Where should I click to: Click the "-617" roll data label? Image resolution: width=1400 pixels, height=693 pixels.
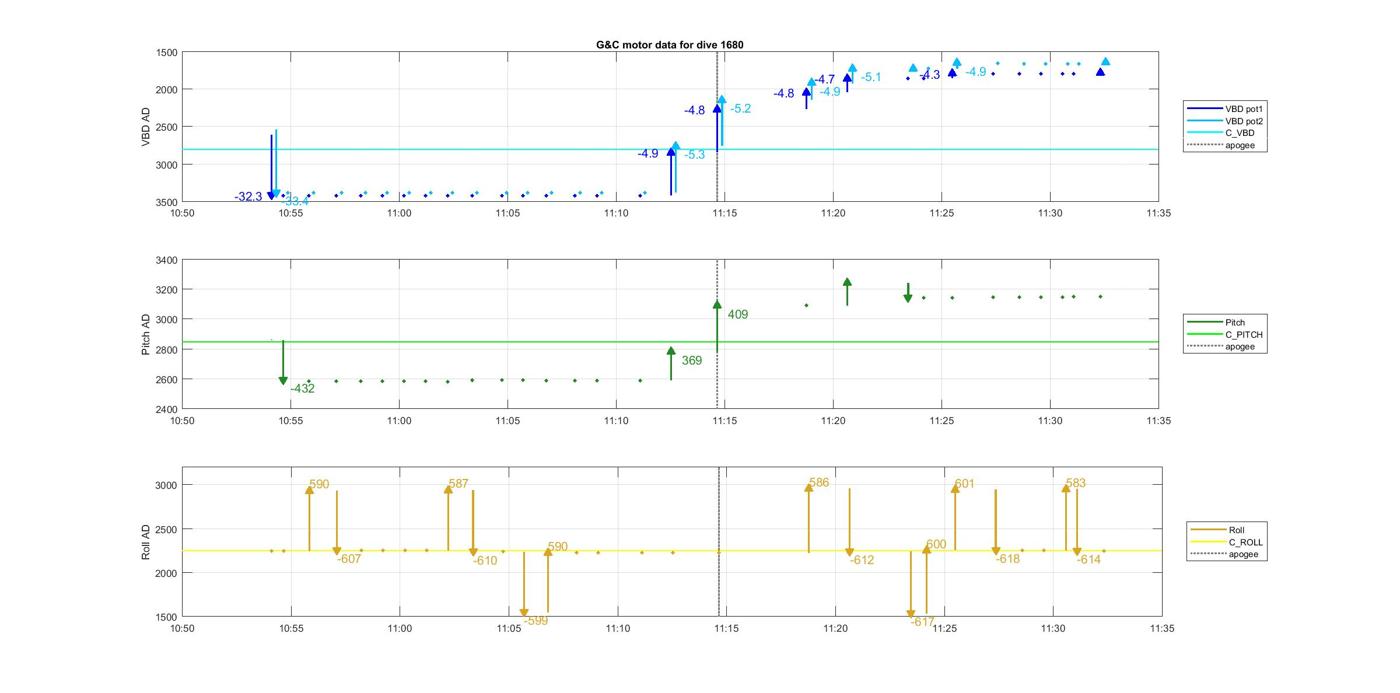click(x=922, y=622)
